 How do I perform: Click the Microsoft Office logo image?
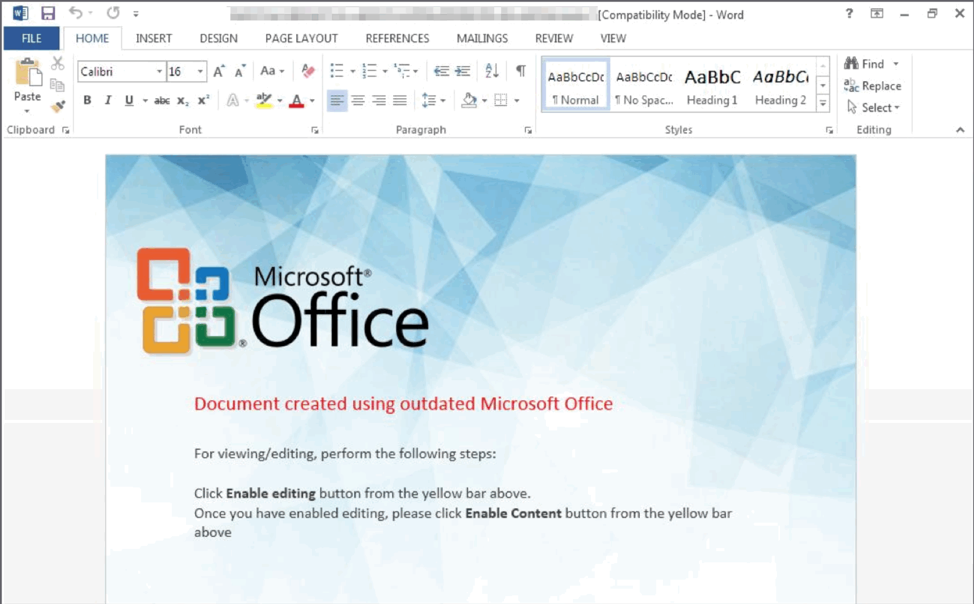tap(283, 302)
